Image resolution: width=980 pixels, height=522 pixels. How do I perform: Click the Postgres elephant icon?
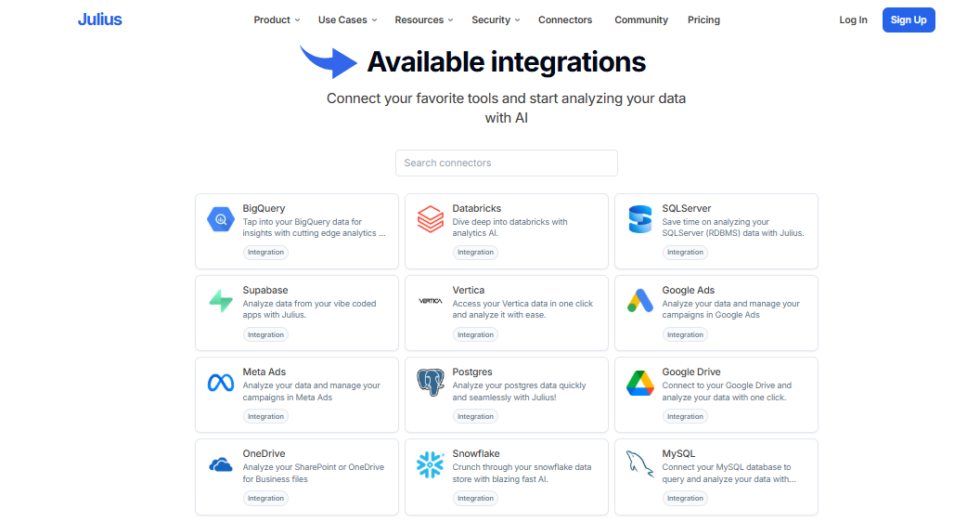pyautogui.click(x=430, y=383)
